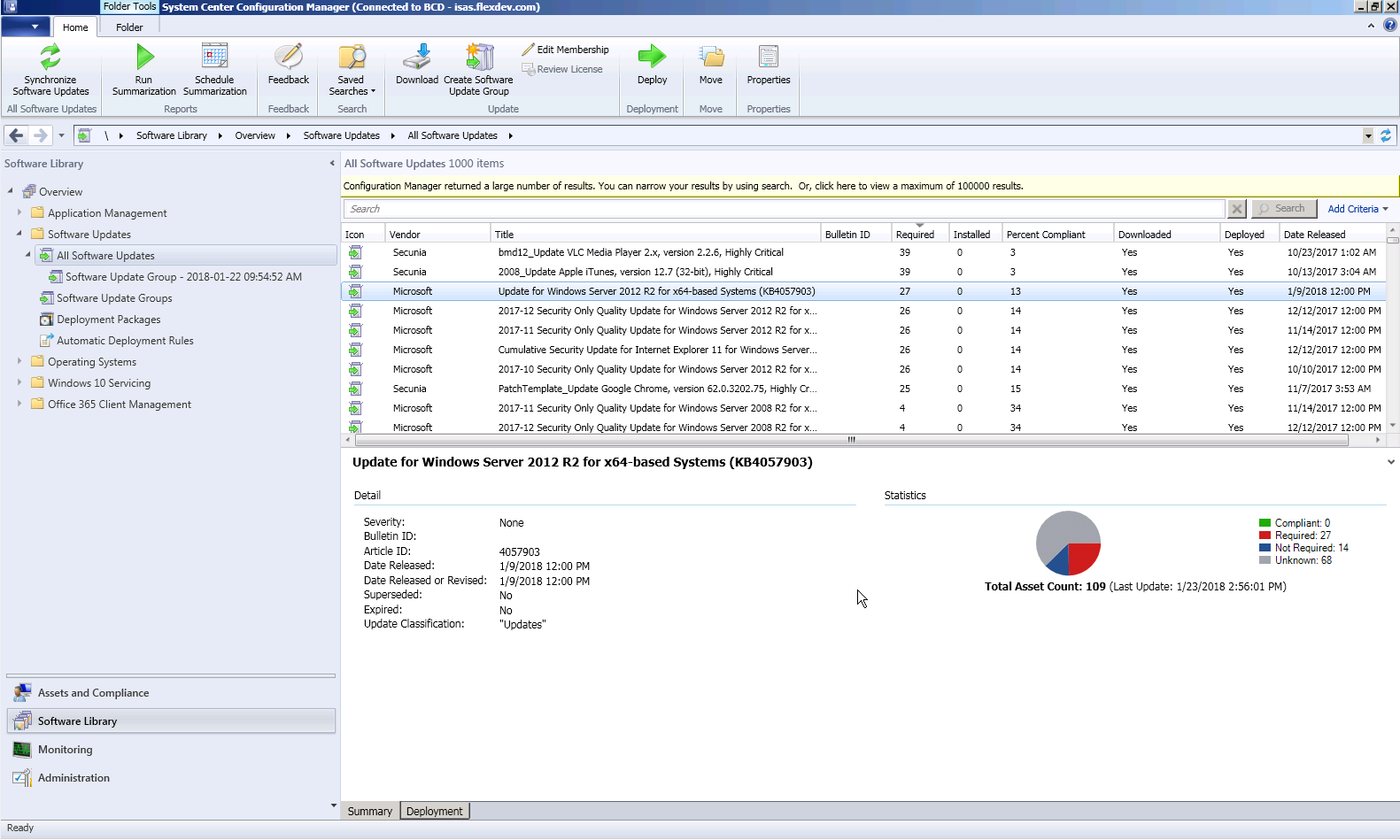Download the selected software update
The width and height of the screenshot is (1400, 840).
click(417, 58)
